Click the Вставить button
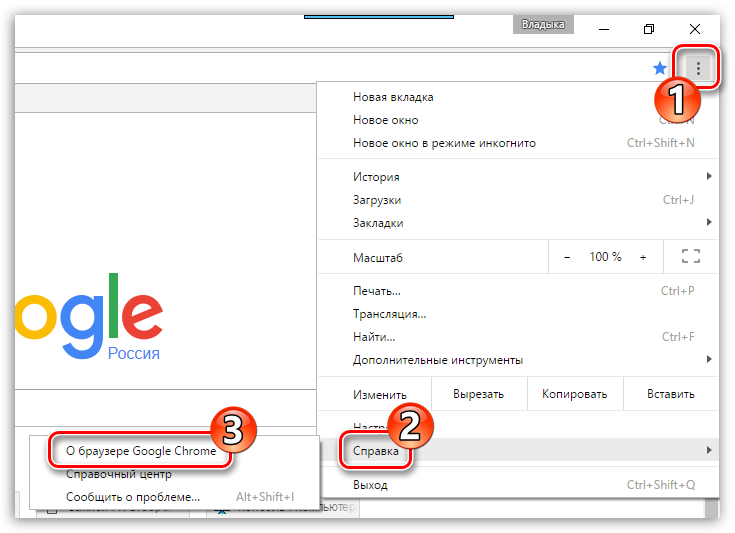Screen dimensions: 735x533 (x=671, y=394)
